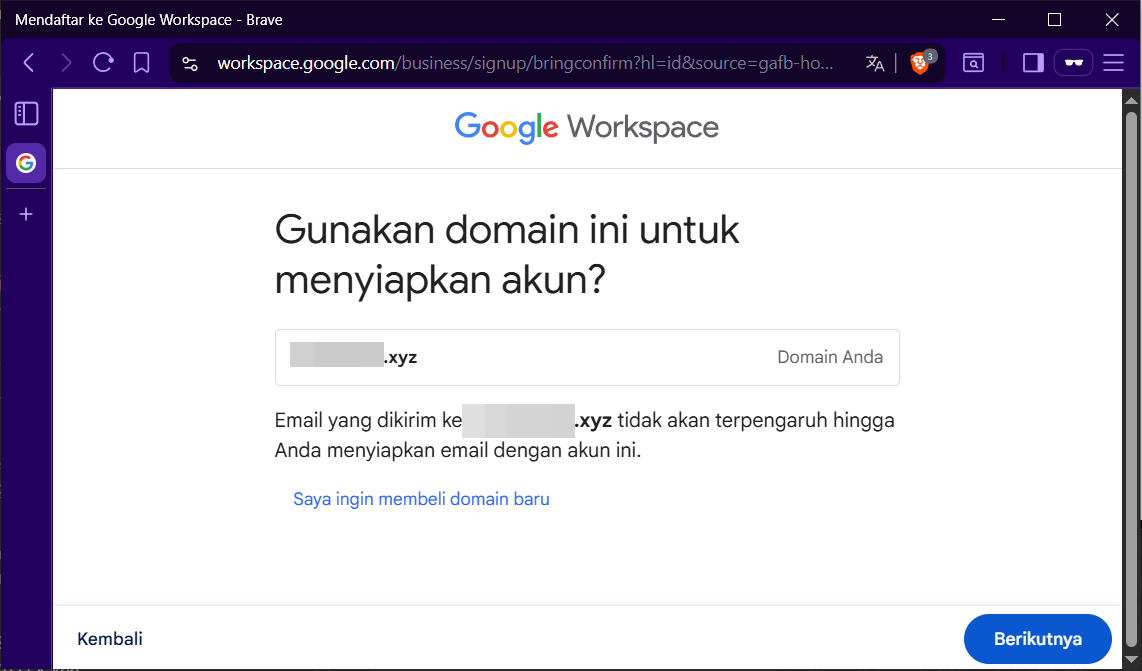Click the page vertical scrollbar
The height and width of the screenshot is (671, 1142).
coord(1131,379)
